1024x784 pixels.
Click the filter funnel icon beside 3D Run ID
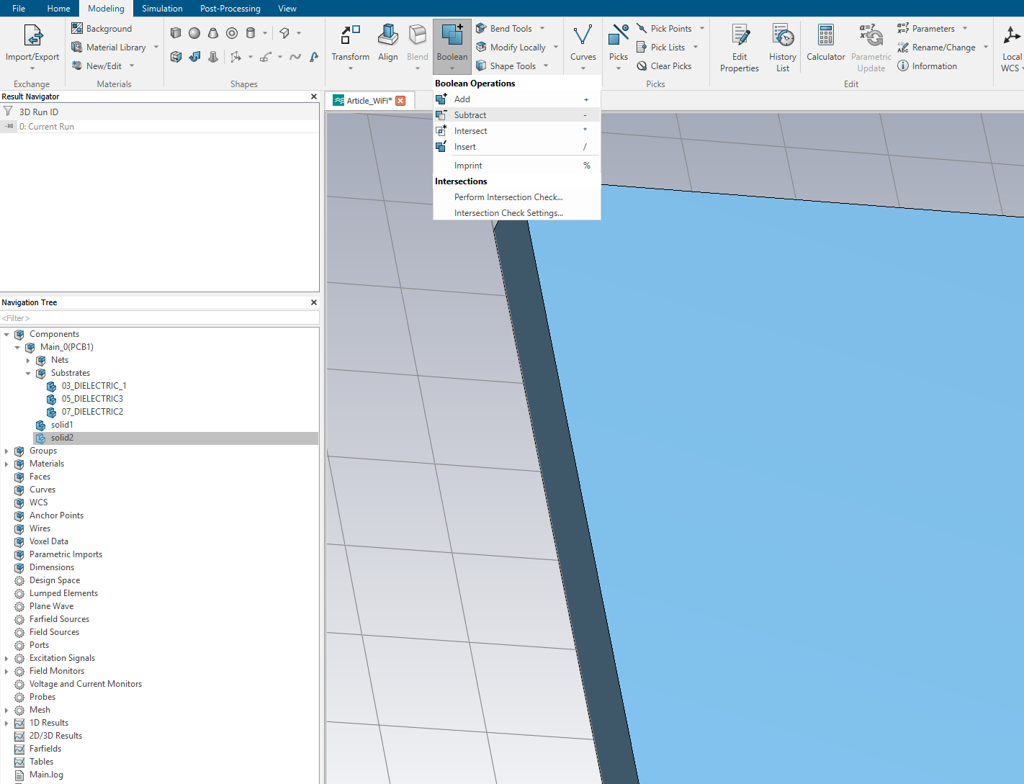(x=8, y=112)
